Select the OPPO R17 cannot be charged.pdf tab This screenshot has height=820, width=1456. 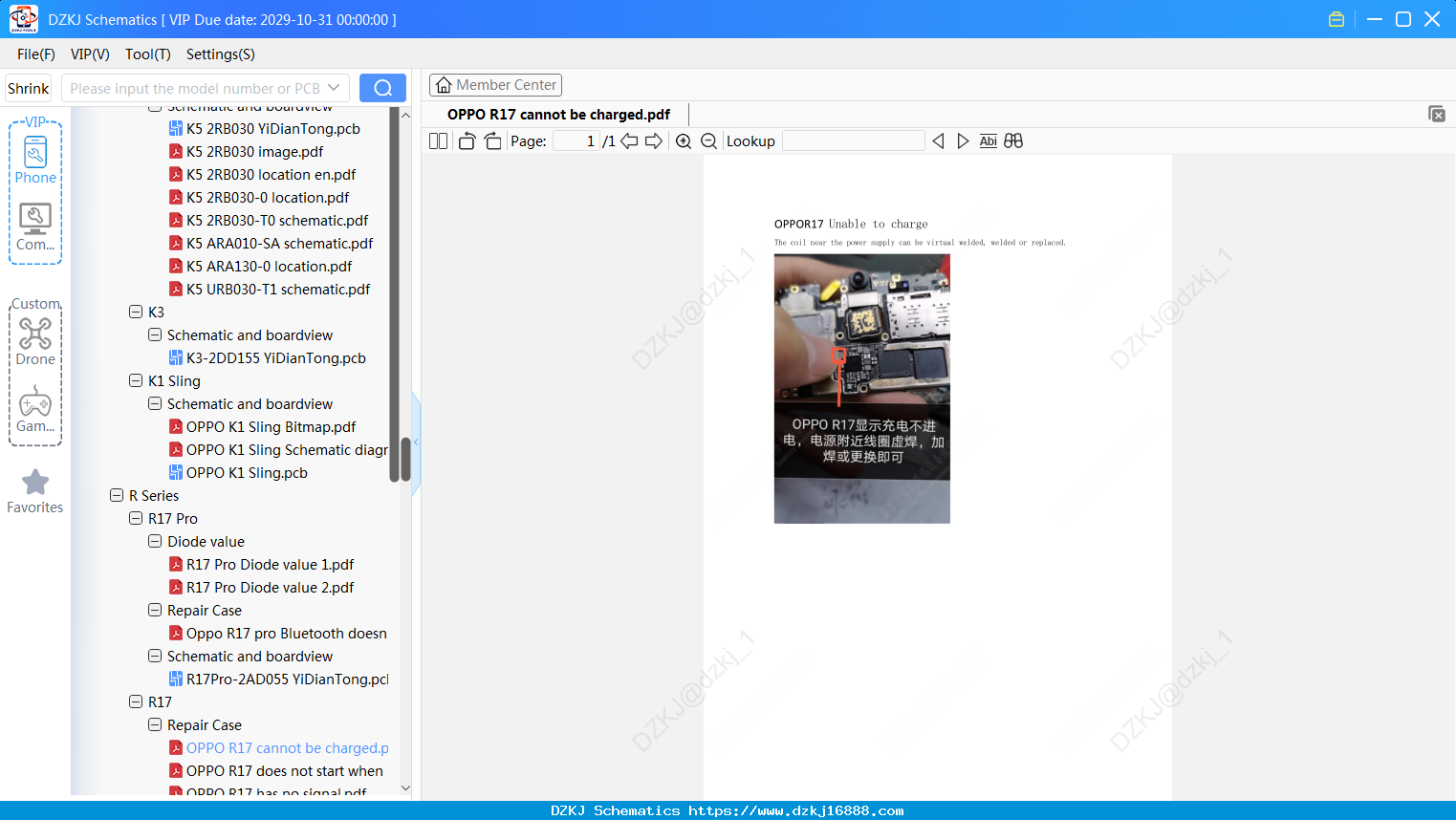pyautogui.click(x=558, y=115)
